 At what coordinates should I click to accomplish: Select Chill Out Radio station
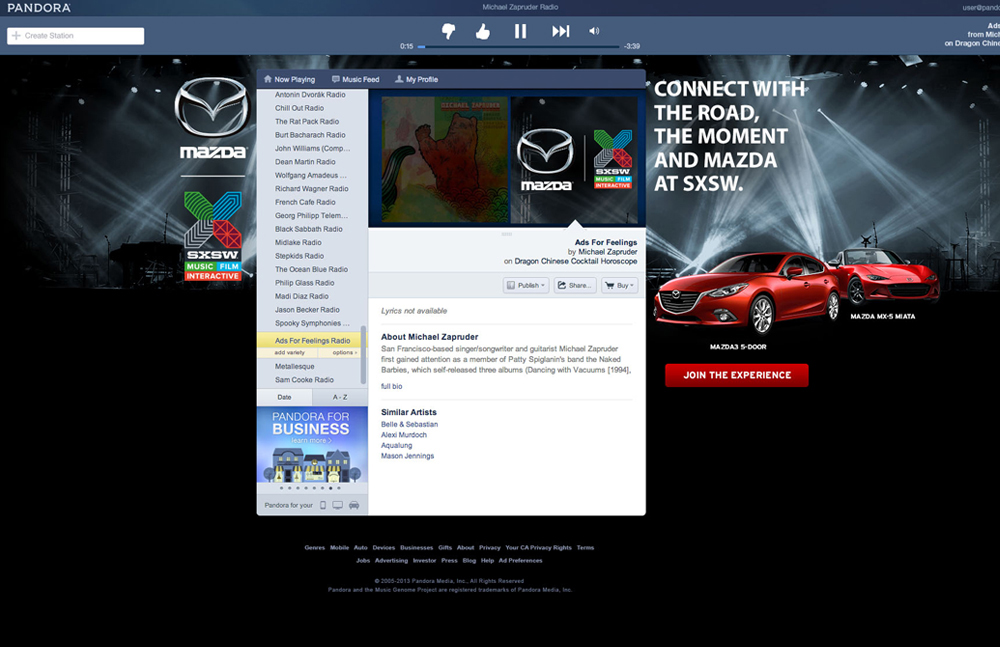[299, 108]
